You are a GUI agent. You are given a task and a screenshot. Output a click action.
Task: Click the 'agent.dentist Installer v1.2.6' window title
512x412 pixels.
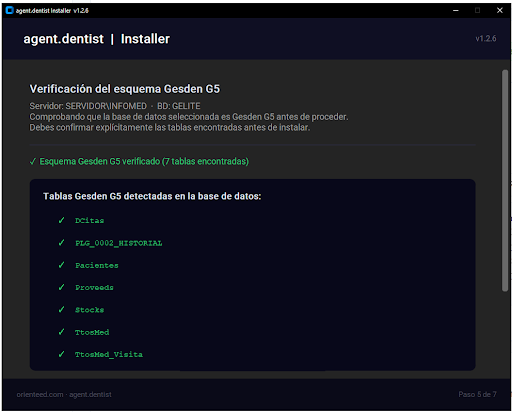52,11
